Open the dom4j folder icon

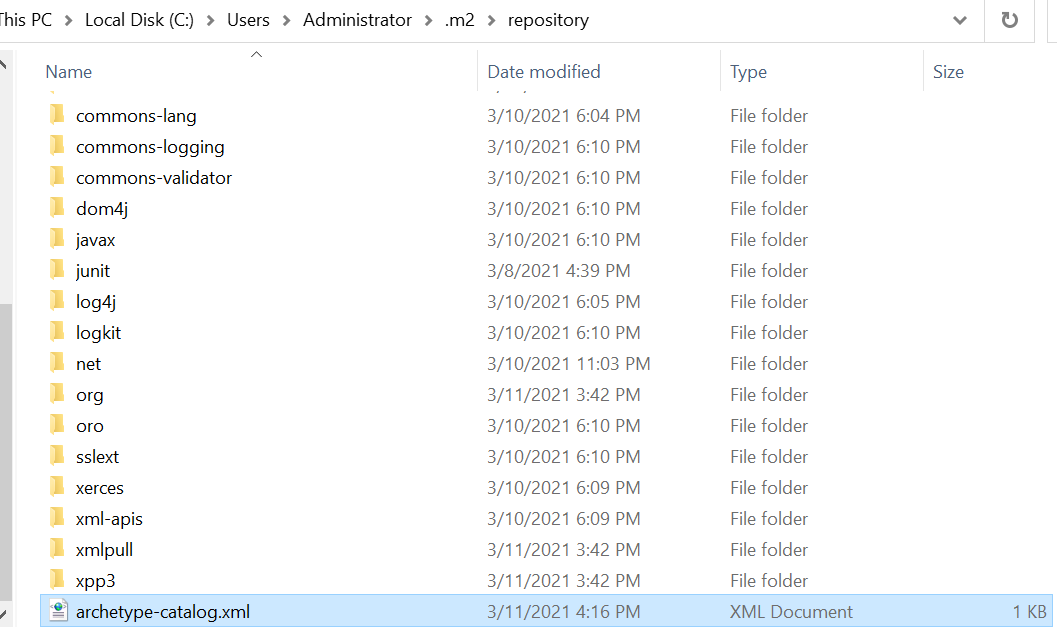coord(57,208)
